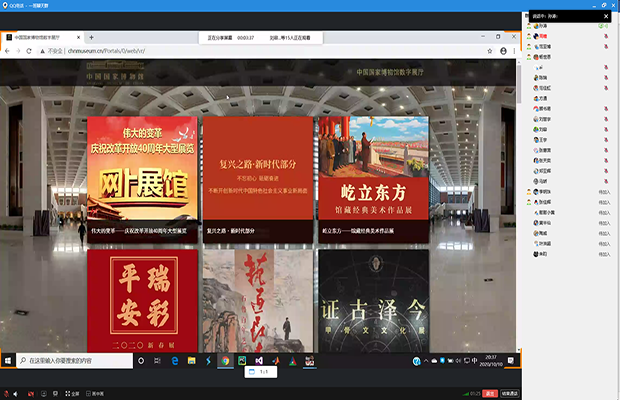Open the 复兴之路·新时代部分 exhibition card
This screenshot has height=400, width=620.
257,178
